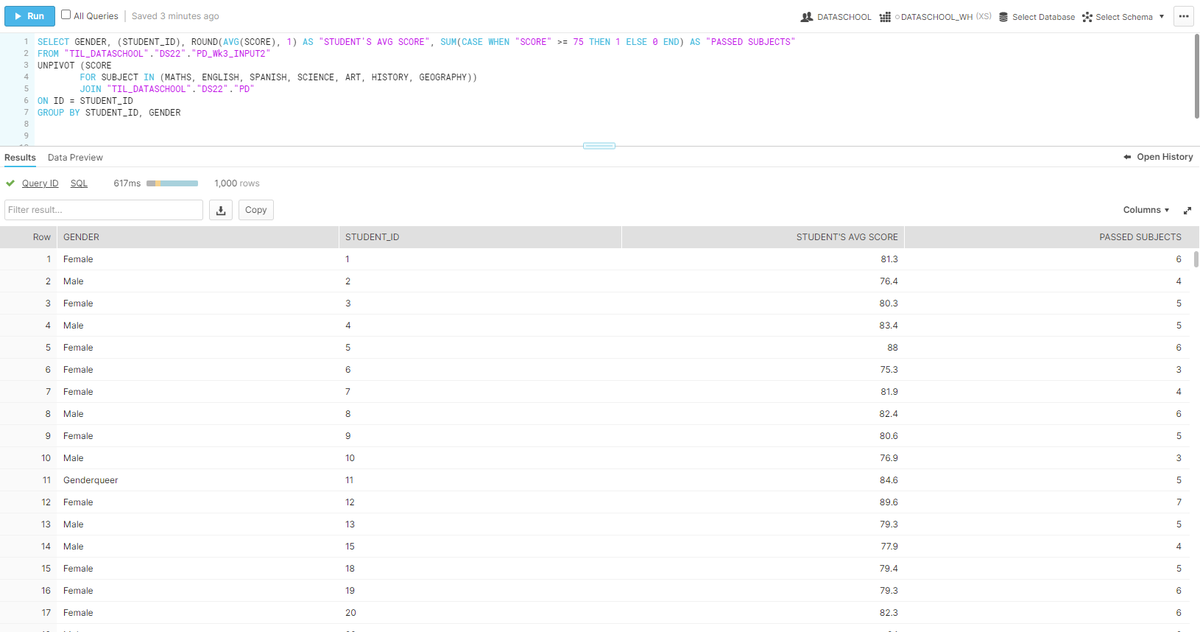Open the SQL link
This screenshot has width=1200, height=632.
point(78,183)
